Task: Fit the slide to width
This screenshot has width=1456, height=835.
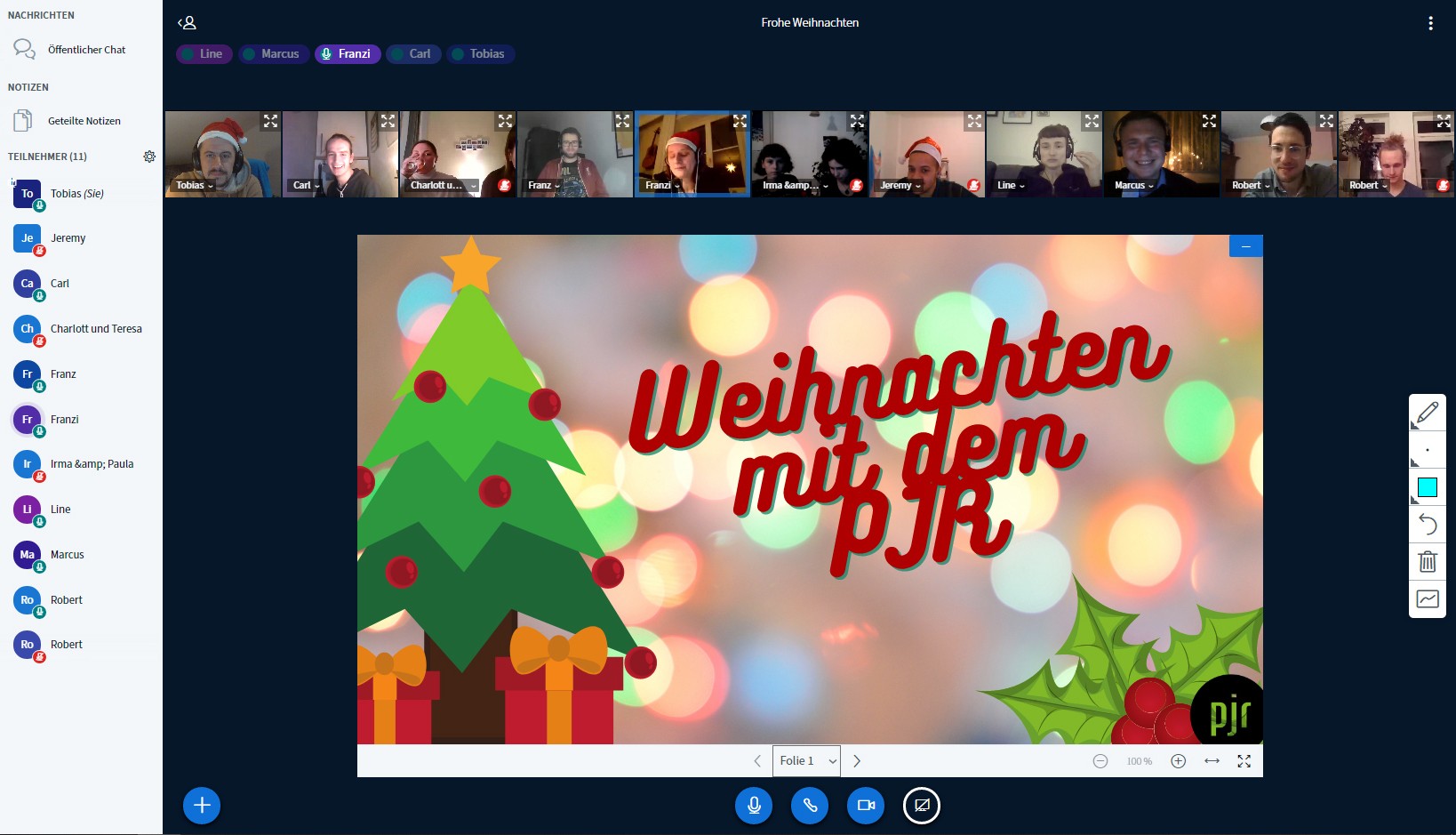Action: [1212, 761]
